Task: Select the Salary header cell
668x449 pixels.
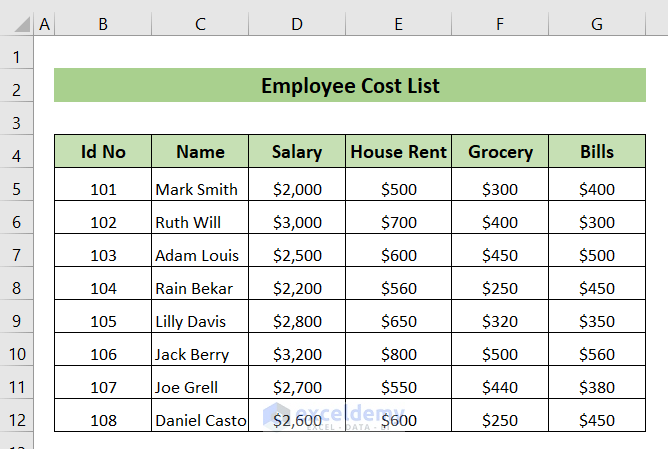Action: pyautogui.click(x=297, y=152)
